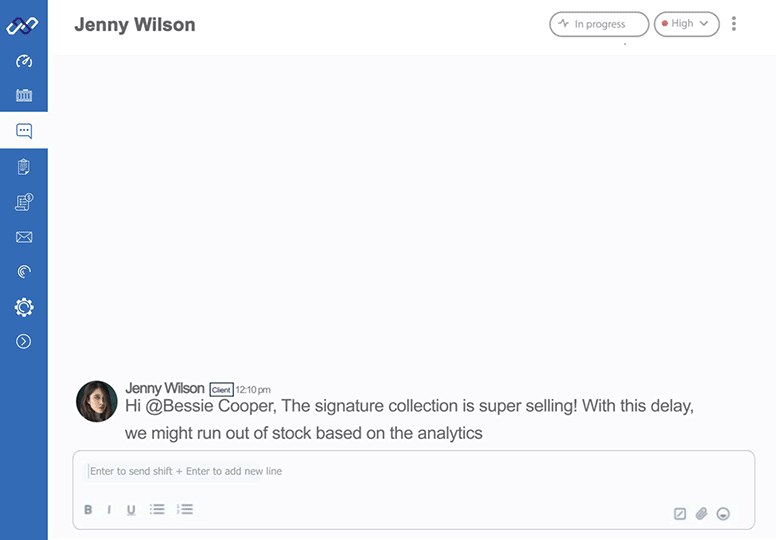
Task: Open the mail envelope sidebar icon
Action: (x=24, y=237)
